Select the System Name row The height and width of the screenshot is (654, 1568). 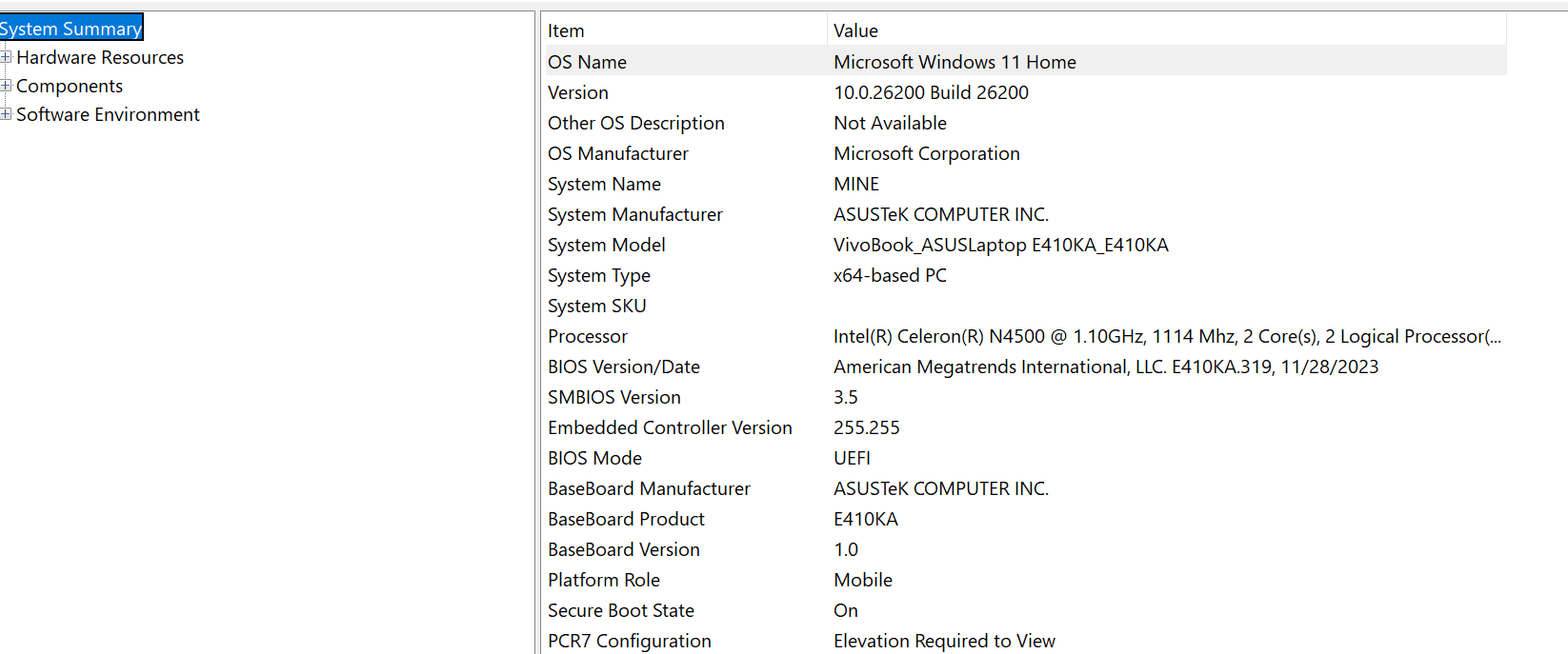(x=604, y=184)
